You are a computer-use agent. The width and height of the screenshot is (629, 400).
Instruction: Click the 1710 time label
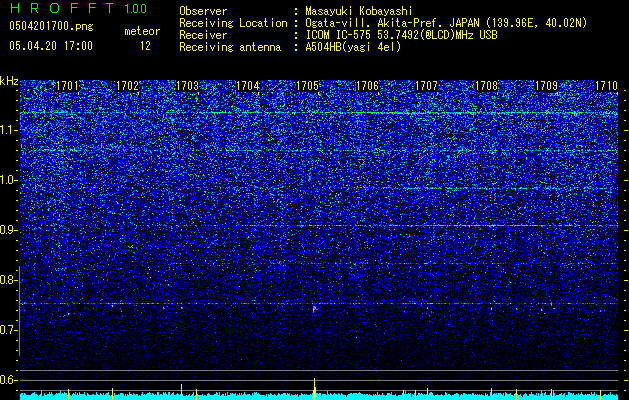[x=606, y=86]
